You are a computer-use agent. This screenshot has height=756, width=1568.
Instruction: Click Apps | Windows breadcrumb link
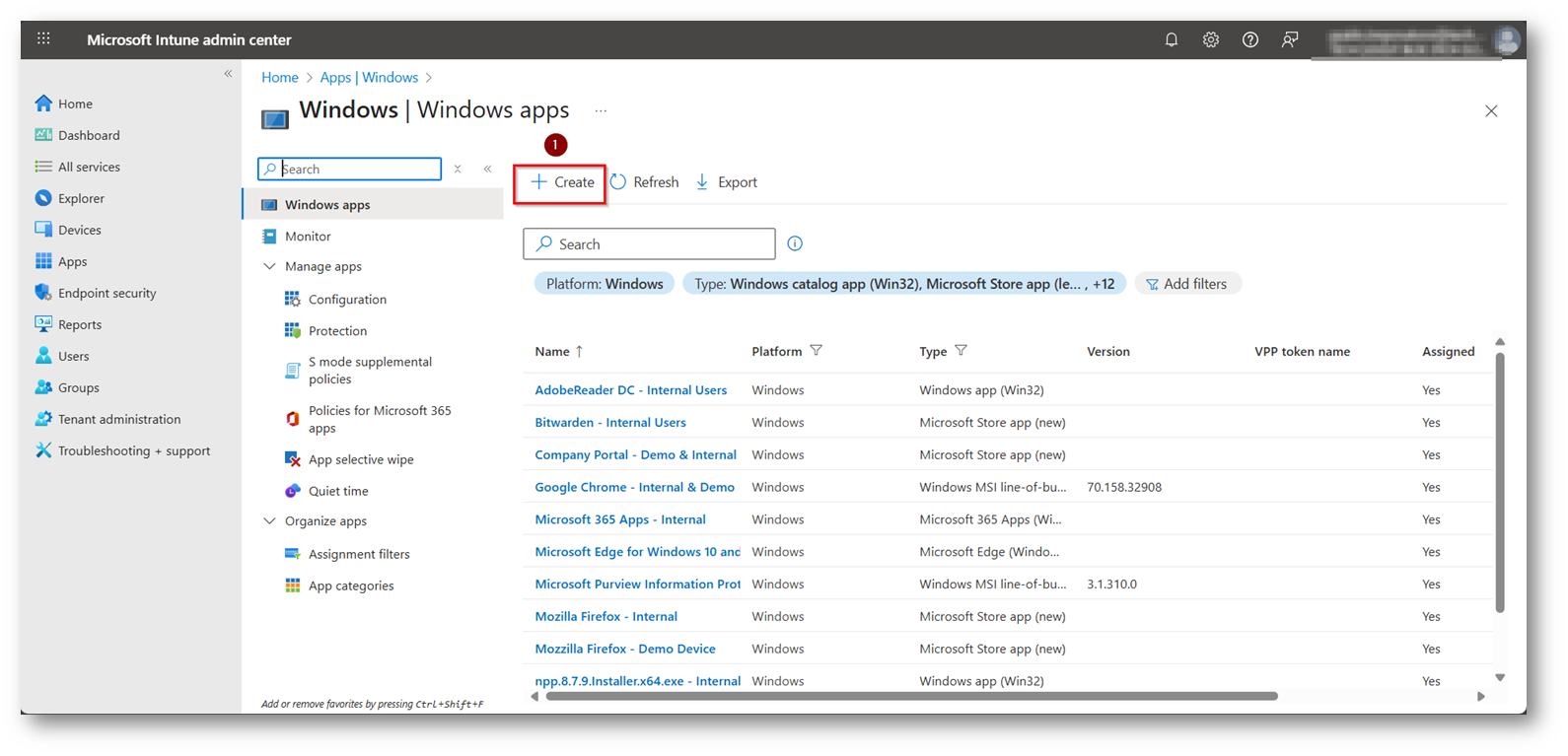(369, 77)
